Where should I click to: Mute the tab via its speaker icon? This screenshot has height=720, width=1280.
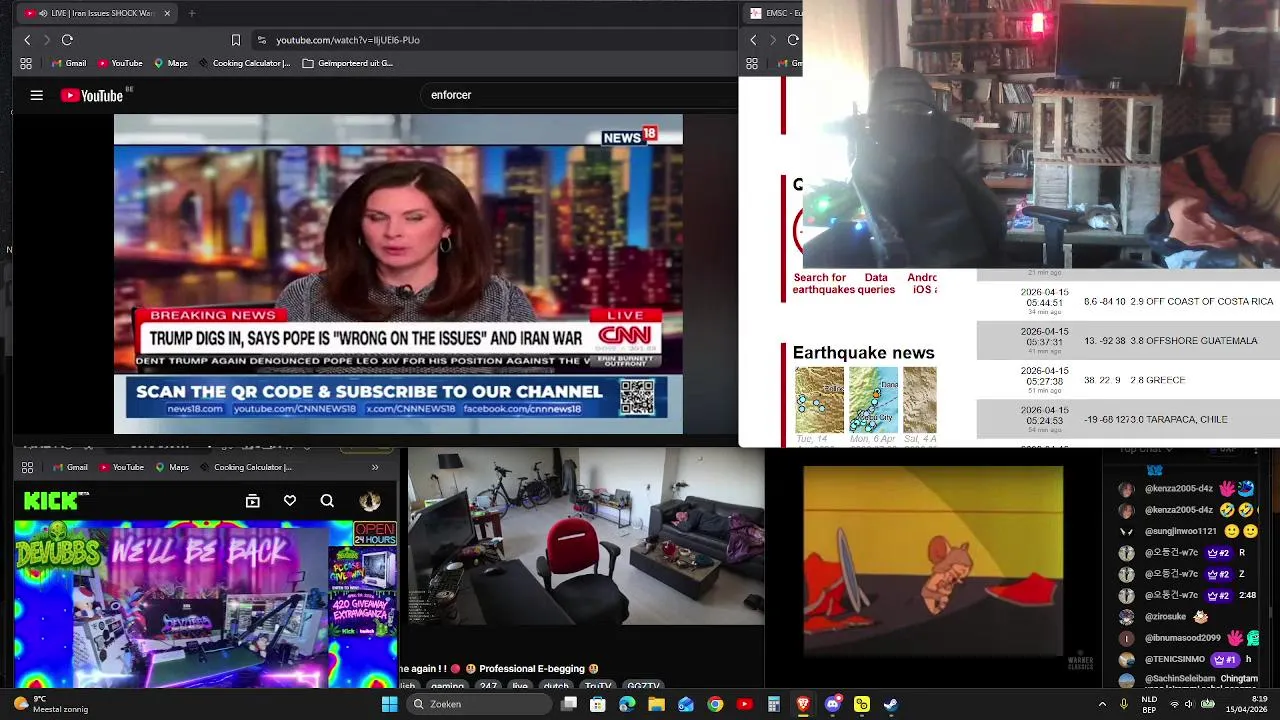click(42, 13)
